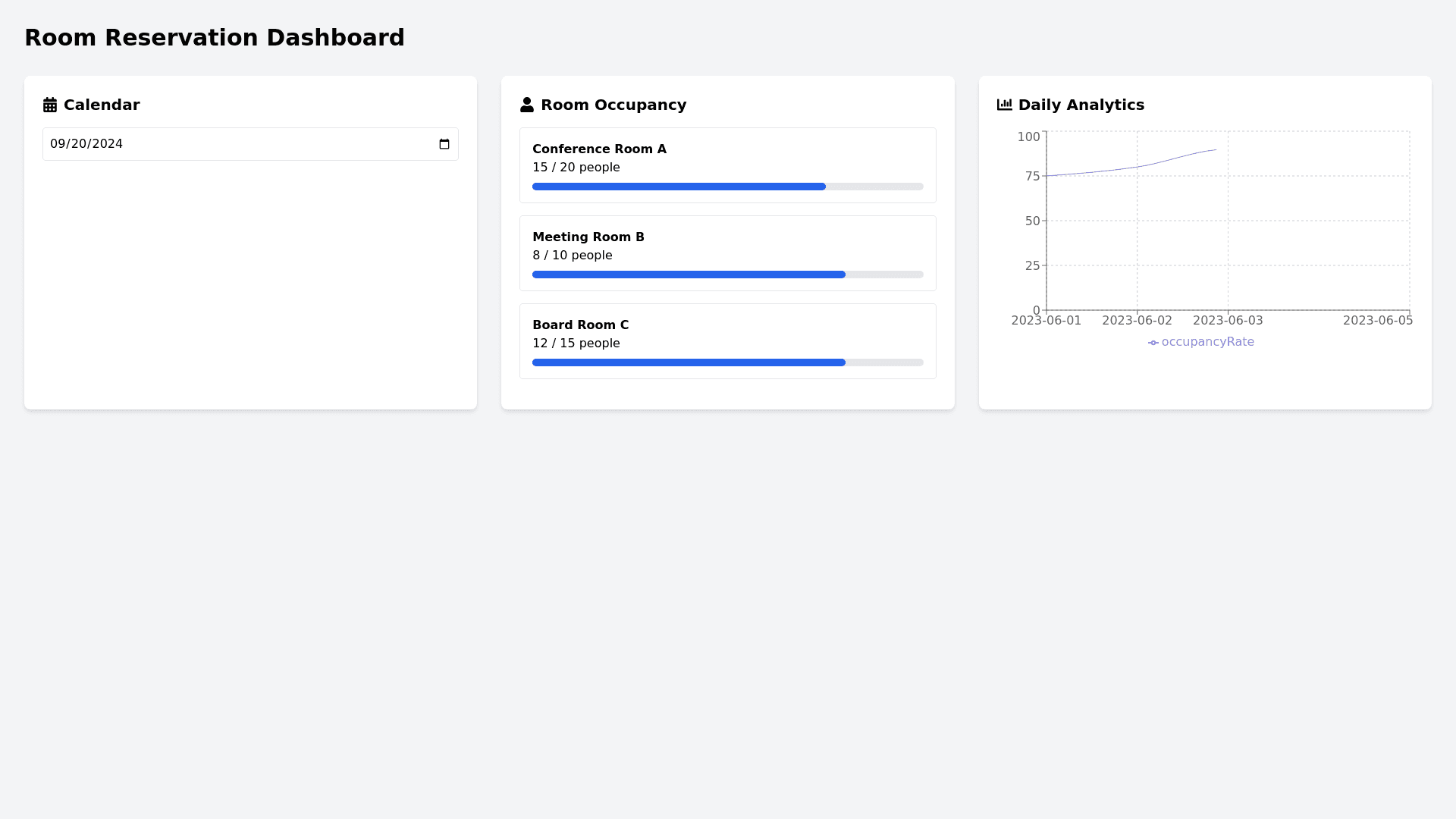This screenshot has height=819, width=1456.
Task: Click the calendar icon beside Calendar heading
Action: 50,105
